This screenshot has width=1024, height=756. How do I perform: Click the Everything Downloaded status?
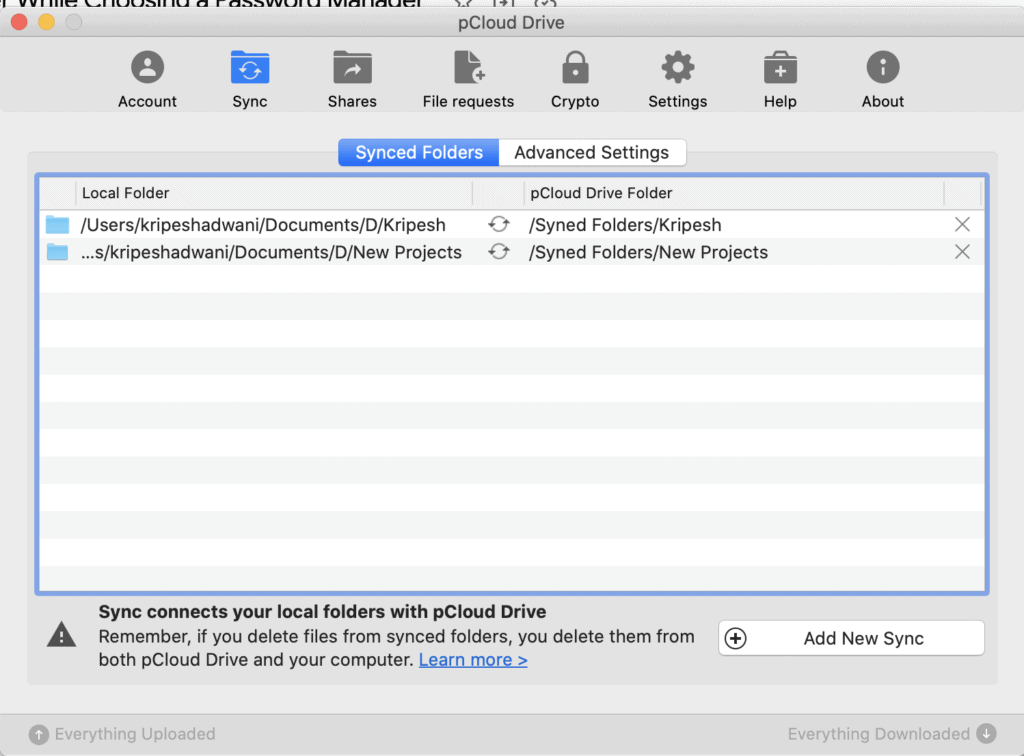tap(878, 734)
